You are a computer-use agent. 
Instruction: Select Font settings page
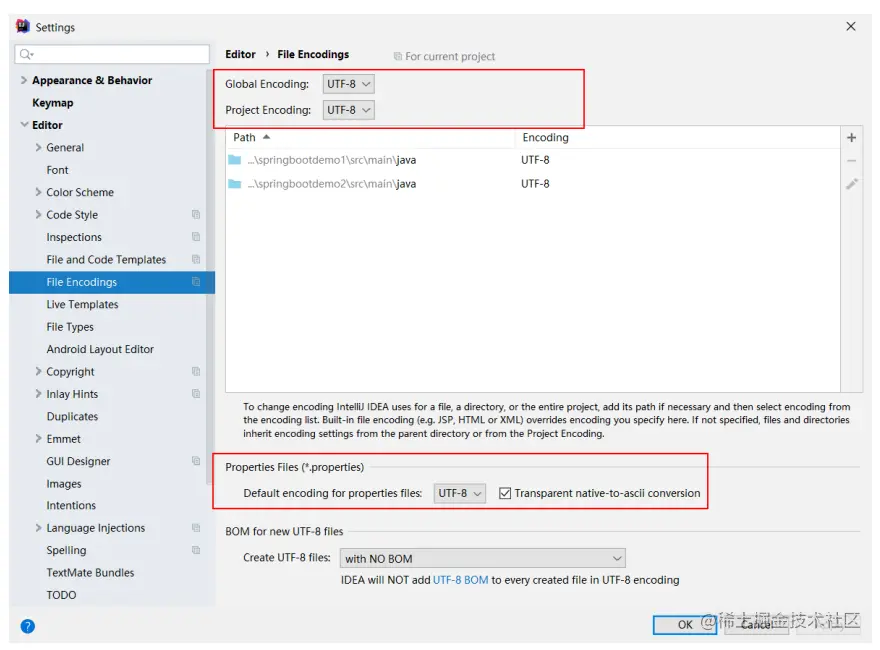click(x=57, y=170)
